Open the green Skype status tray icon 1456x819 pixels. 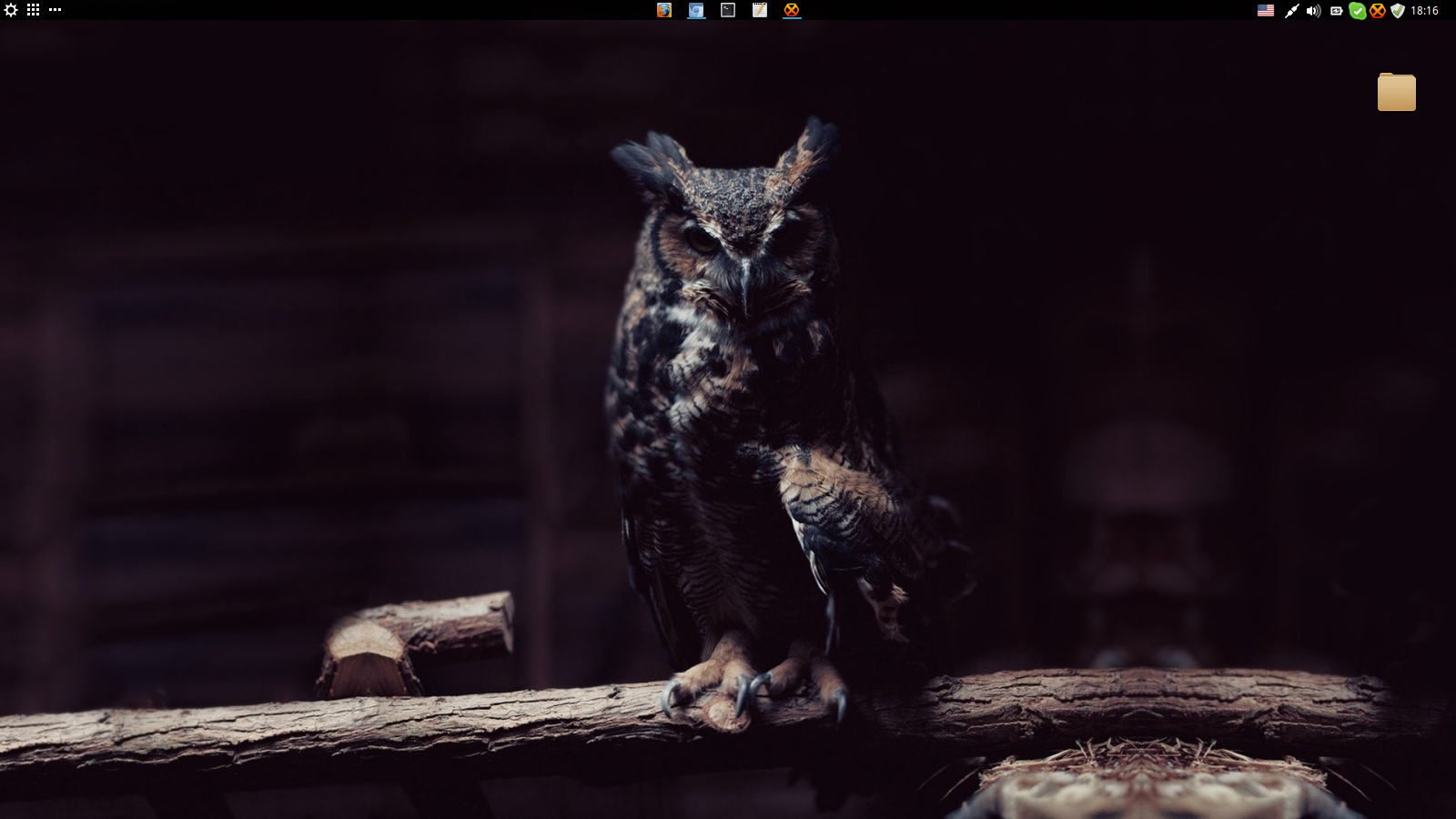coord(1357,11)
